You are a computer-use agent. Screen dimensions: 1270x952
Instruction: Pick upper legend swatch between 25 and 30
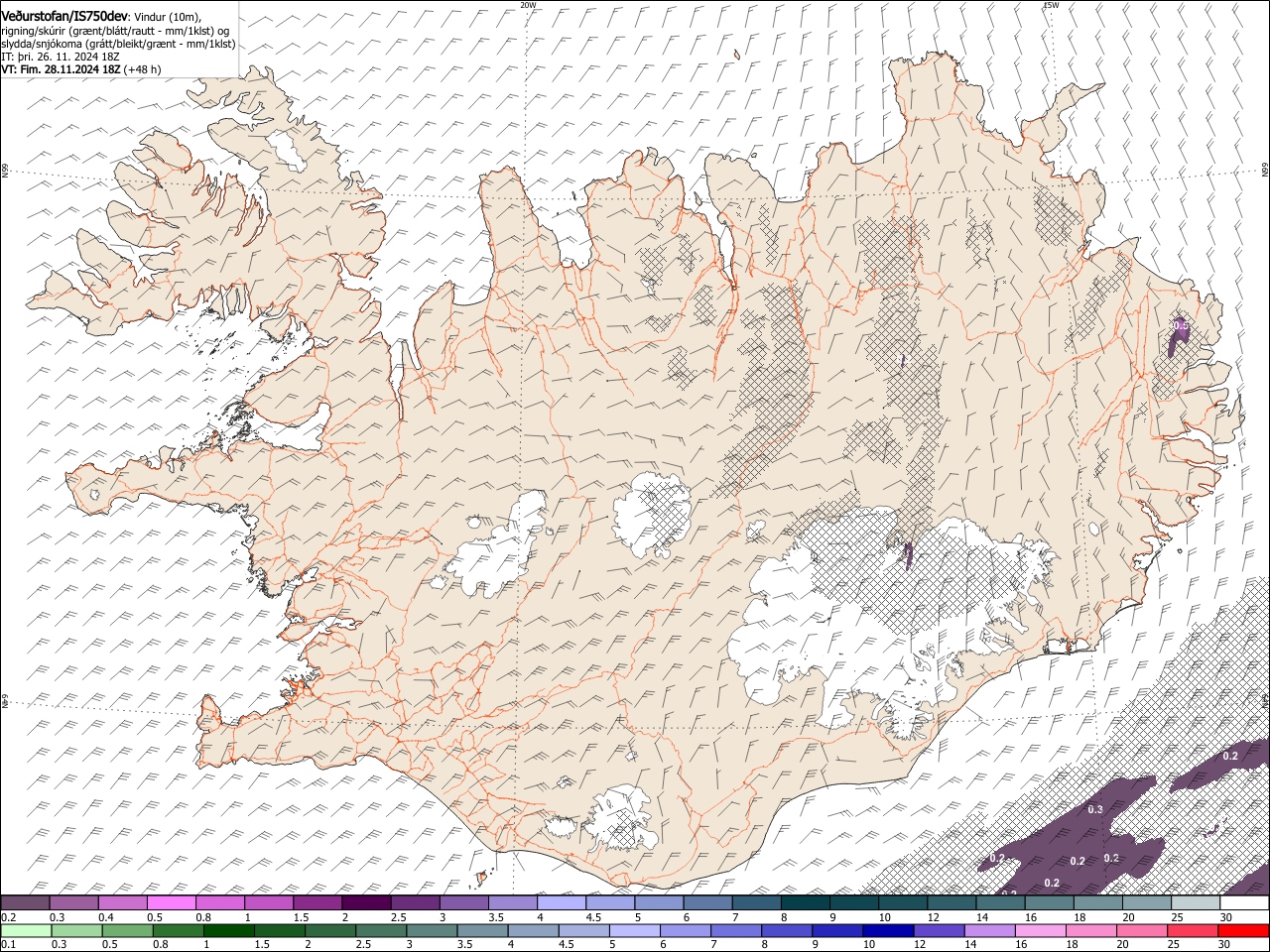coord(1196,903)
